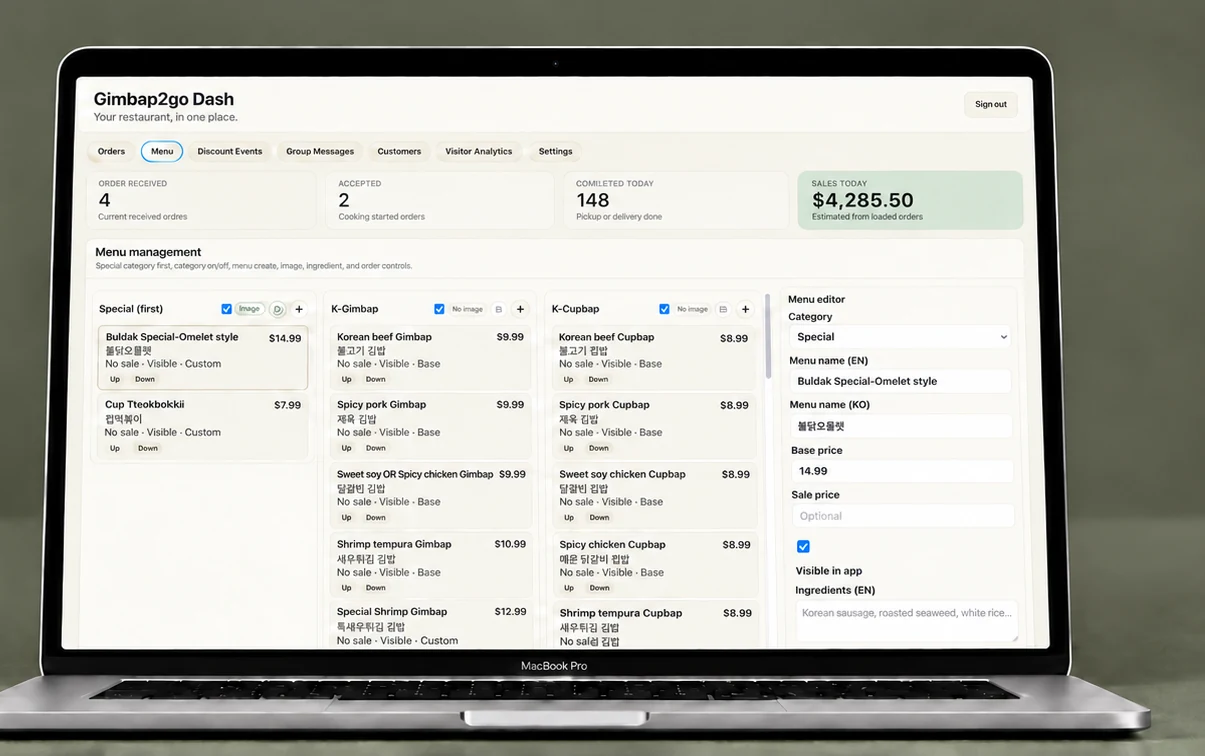Go to the Group Messages tab
This screenshot has height=756, width=1205.
pyautogui.click(x=320, y=152)
